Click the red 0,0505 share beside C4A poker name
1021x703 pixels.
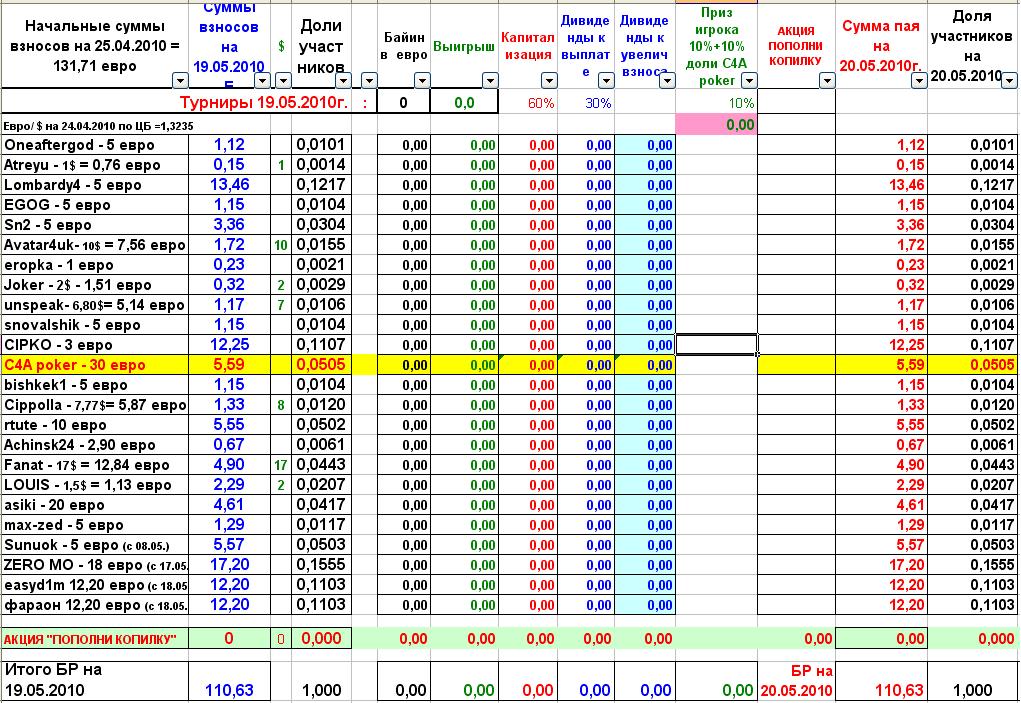pyautogui.click(x=321, y=365)
